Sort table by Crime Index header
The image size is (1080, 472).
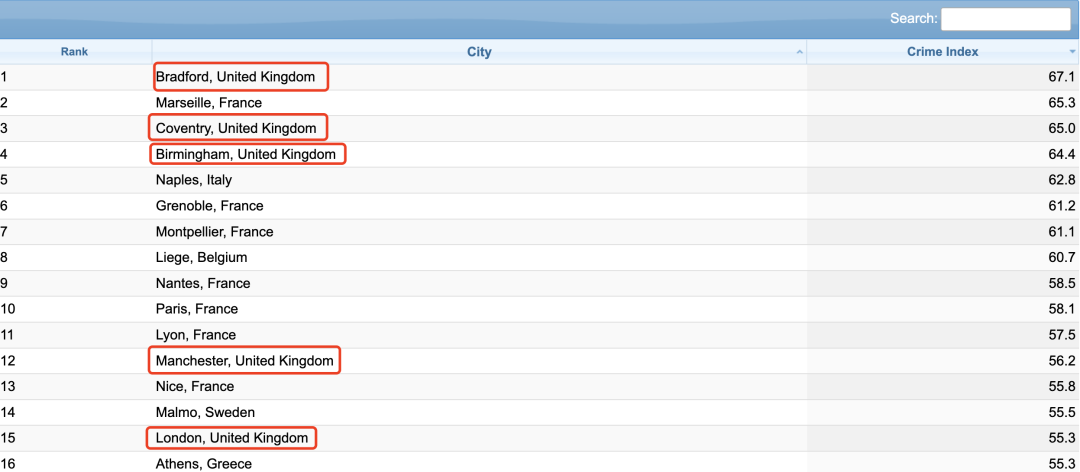point(943,52)
